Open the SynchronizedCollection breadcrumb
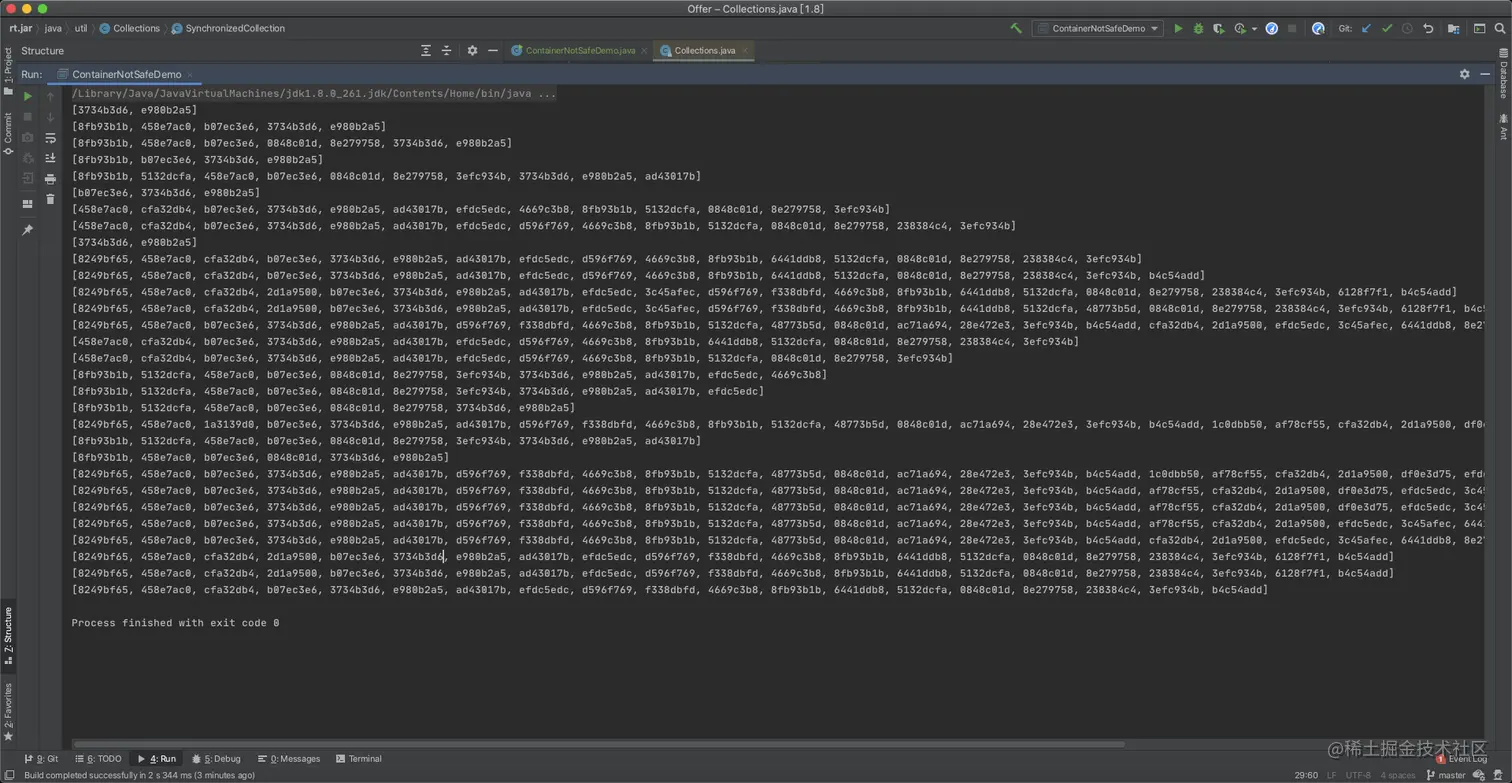 pos(228,29)
